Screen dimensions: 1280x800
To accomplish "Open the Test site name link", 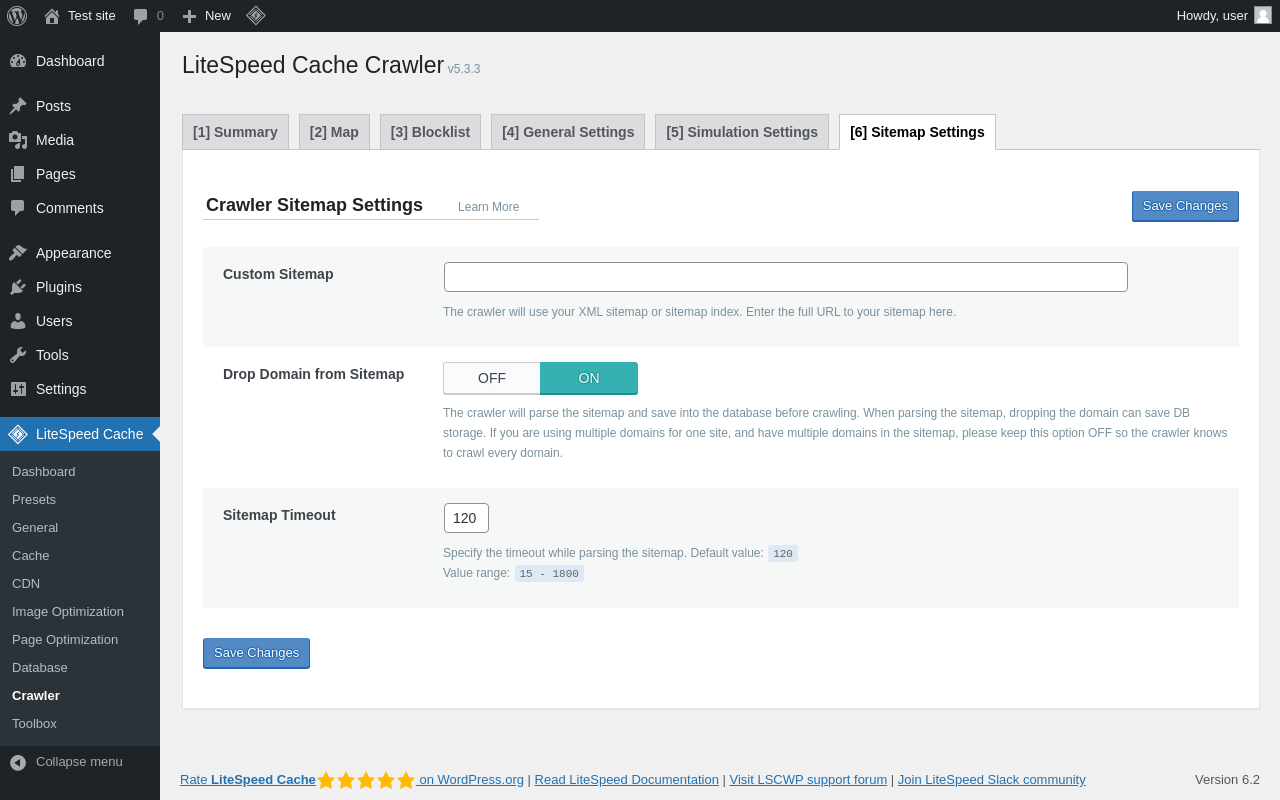I will click(92, 16).
